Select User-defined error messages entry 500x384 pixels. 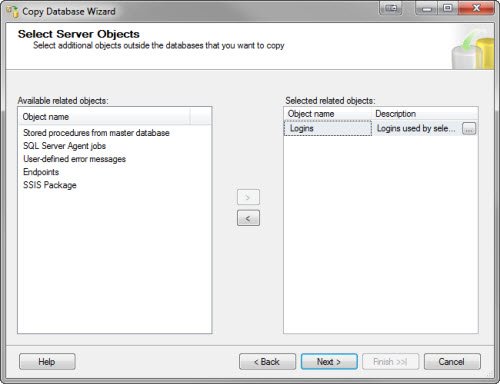tap(74, 159)
